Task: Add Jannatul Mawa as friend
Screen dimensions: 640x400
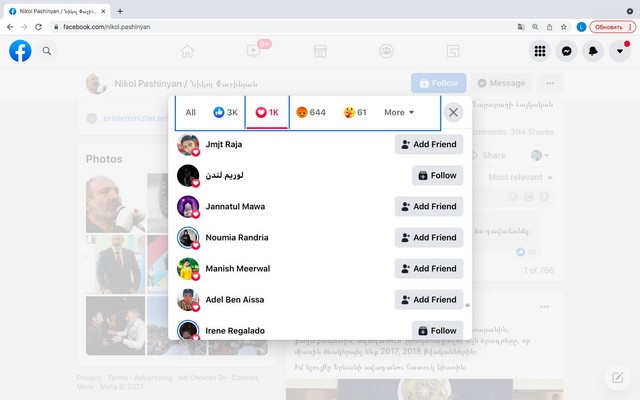Action: pos(429,207)
